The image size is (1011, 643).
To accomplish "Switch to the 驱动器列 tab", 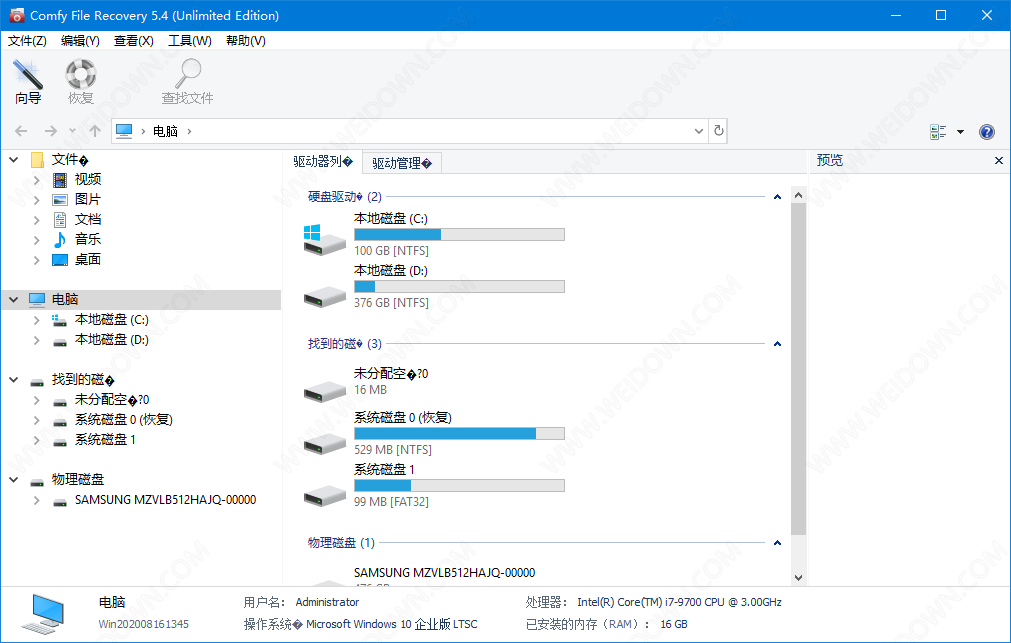I will coord(322,161).
